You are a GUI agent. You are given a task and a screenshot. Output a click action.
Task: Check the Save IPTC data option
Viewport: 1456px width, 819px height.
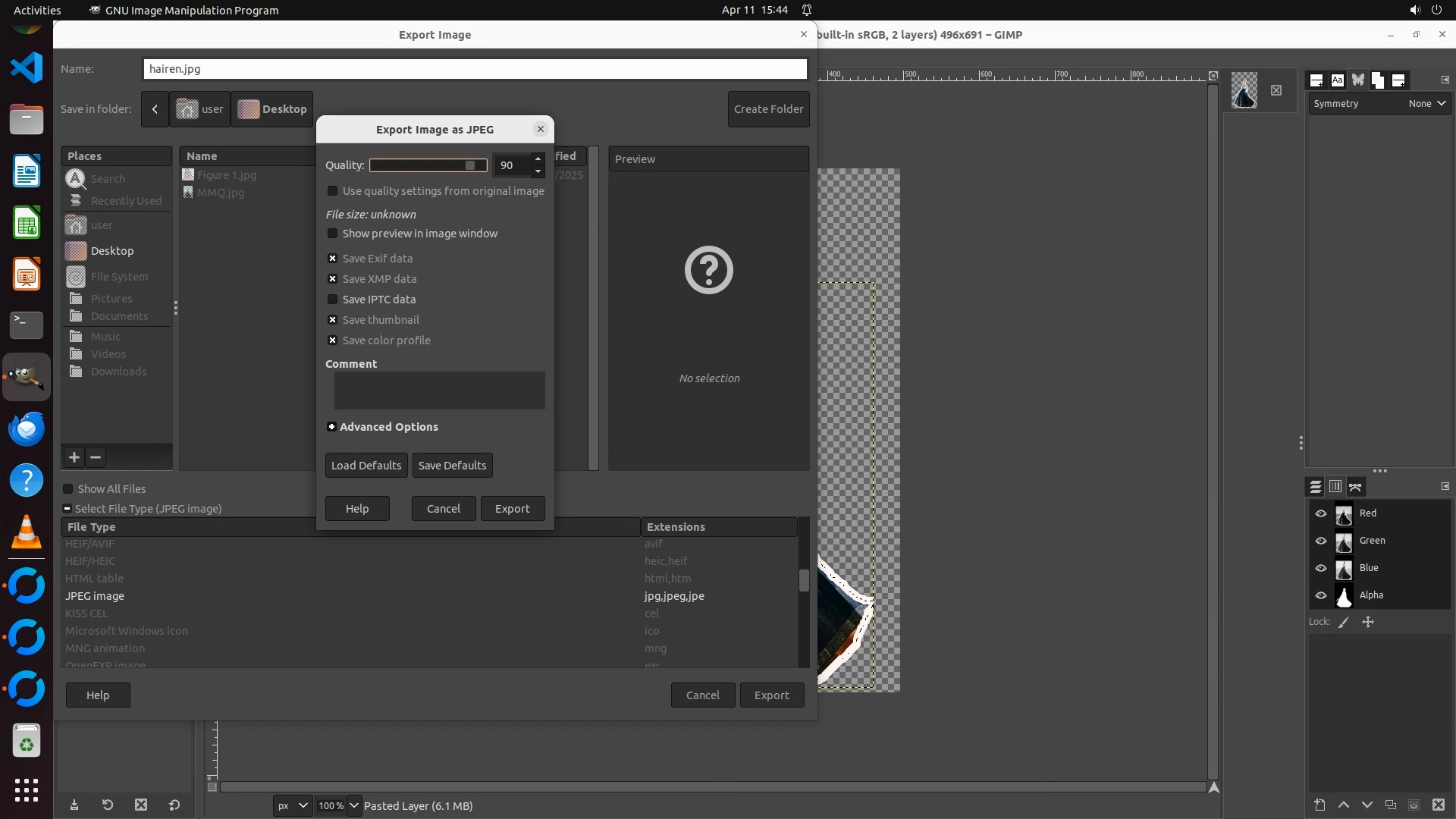tap(332, 300)
